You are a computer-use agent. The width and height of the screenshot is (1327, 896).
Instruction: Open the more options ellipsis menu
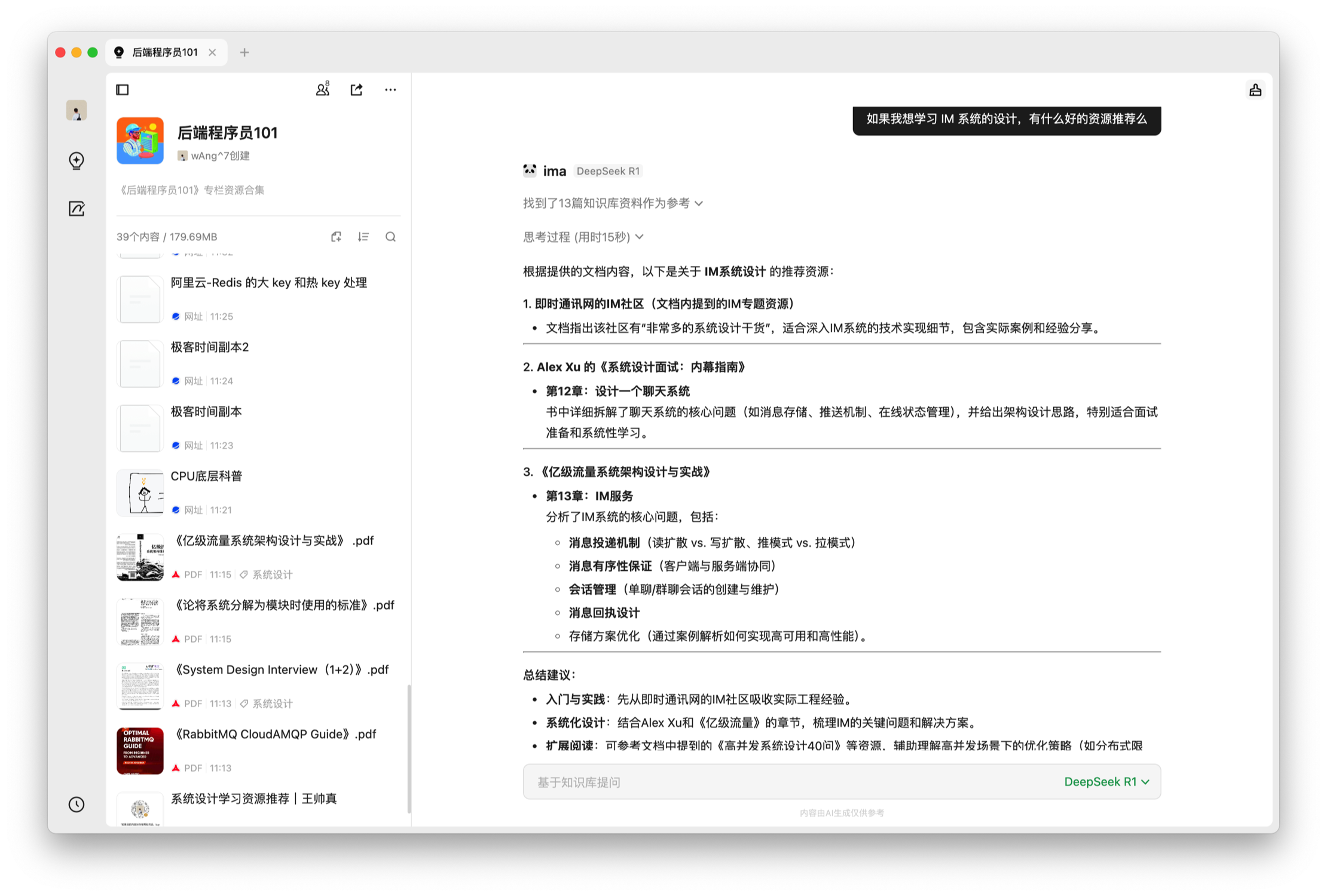click(x=390, y=90)
